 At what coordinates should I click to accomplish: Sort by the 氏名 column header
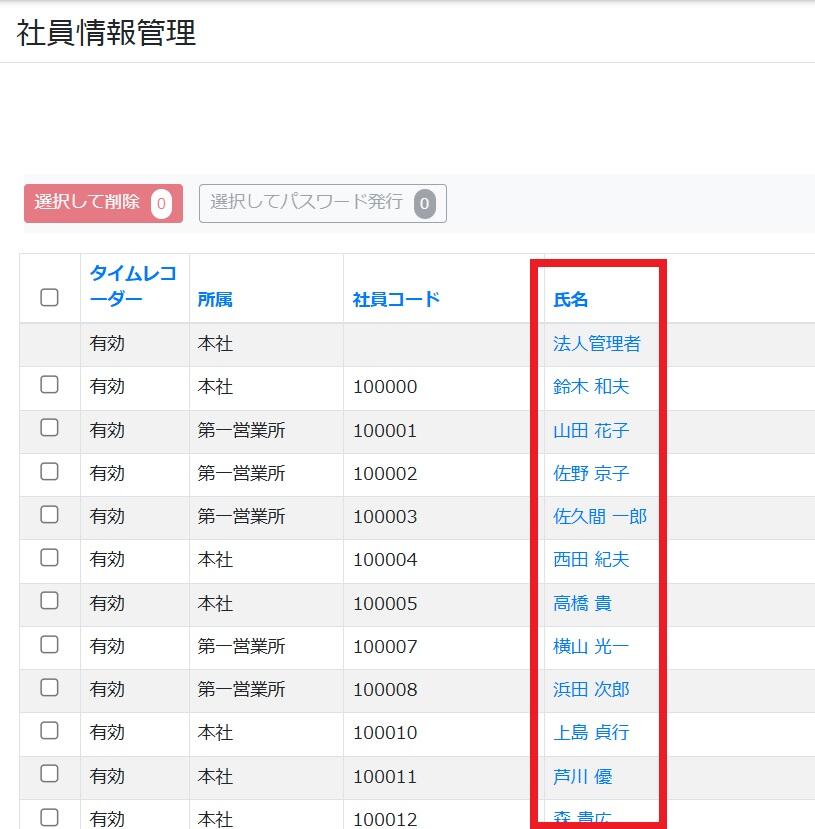tap(574, 297)
